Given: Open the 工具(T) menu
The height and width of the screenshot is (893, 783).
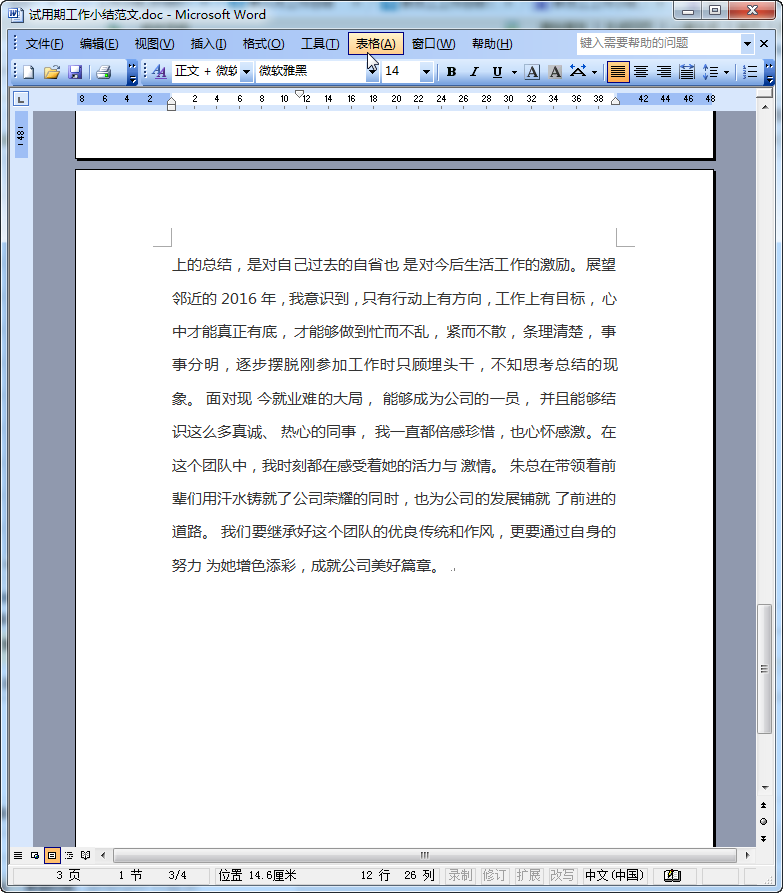Looking at the screenshot, I should [x=320, y=44].
